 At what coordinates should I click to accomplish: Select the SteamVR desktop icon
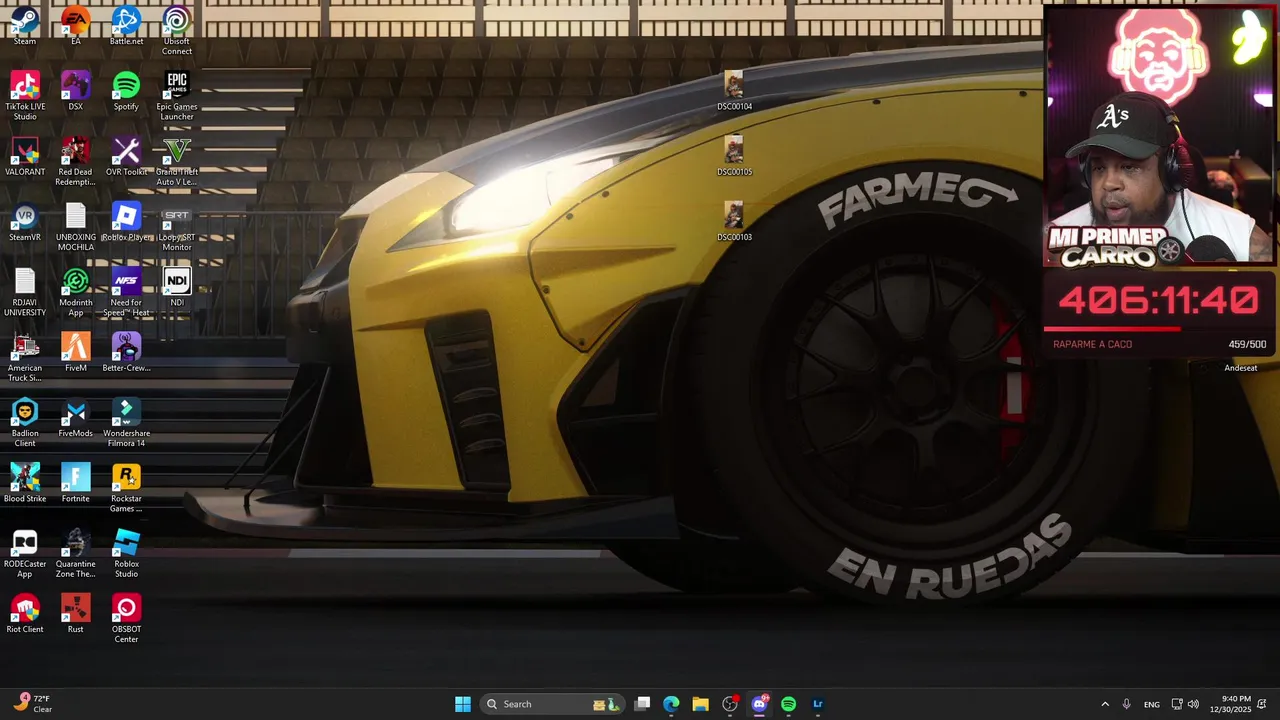25,223
